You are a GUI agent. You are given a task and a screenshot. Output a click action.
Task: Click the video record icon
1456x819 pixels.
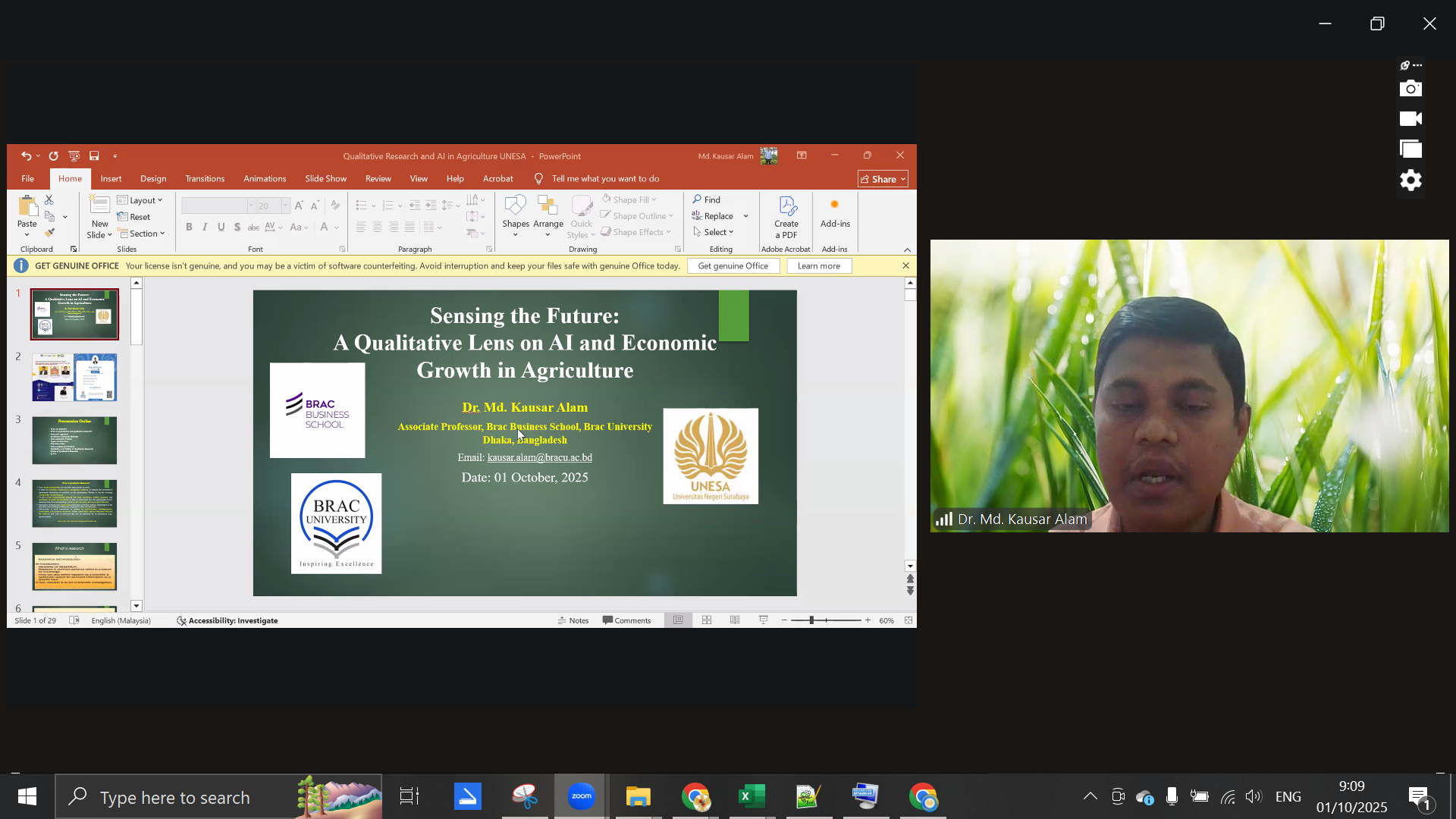1410,119
